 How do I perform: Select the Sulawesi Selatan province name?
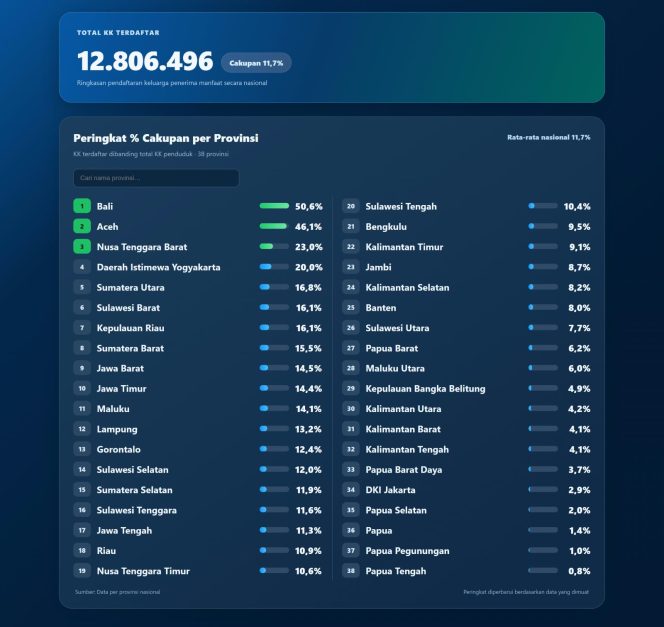(133, 470)
